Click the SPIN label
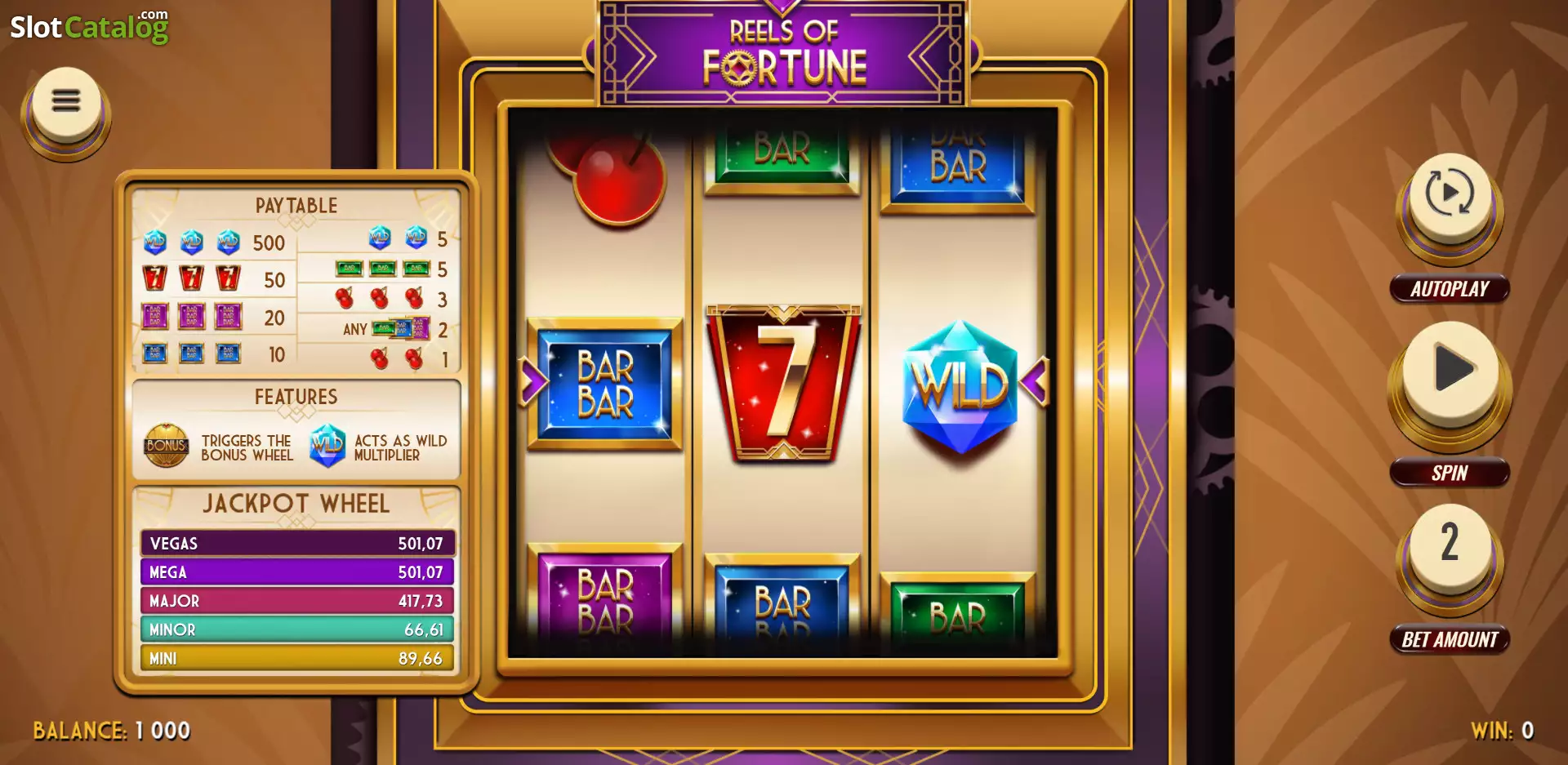 coord(1450,474)
